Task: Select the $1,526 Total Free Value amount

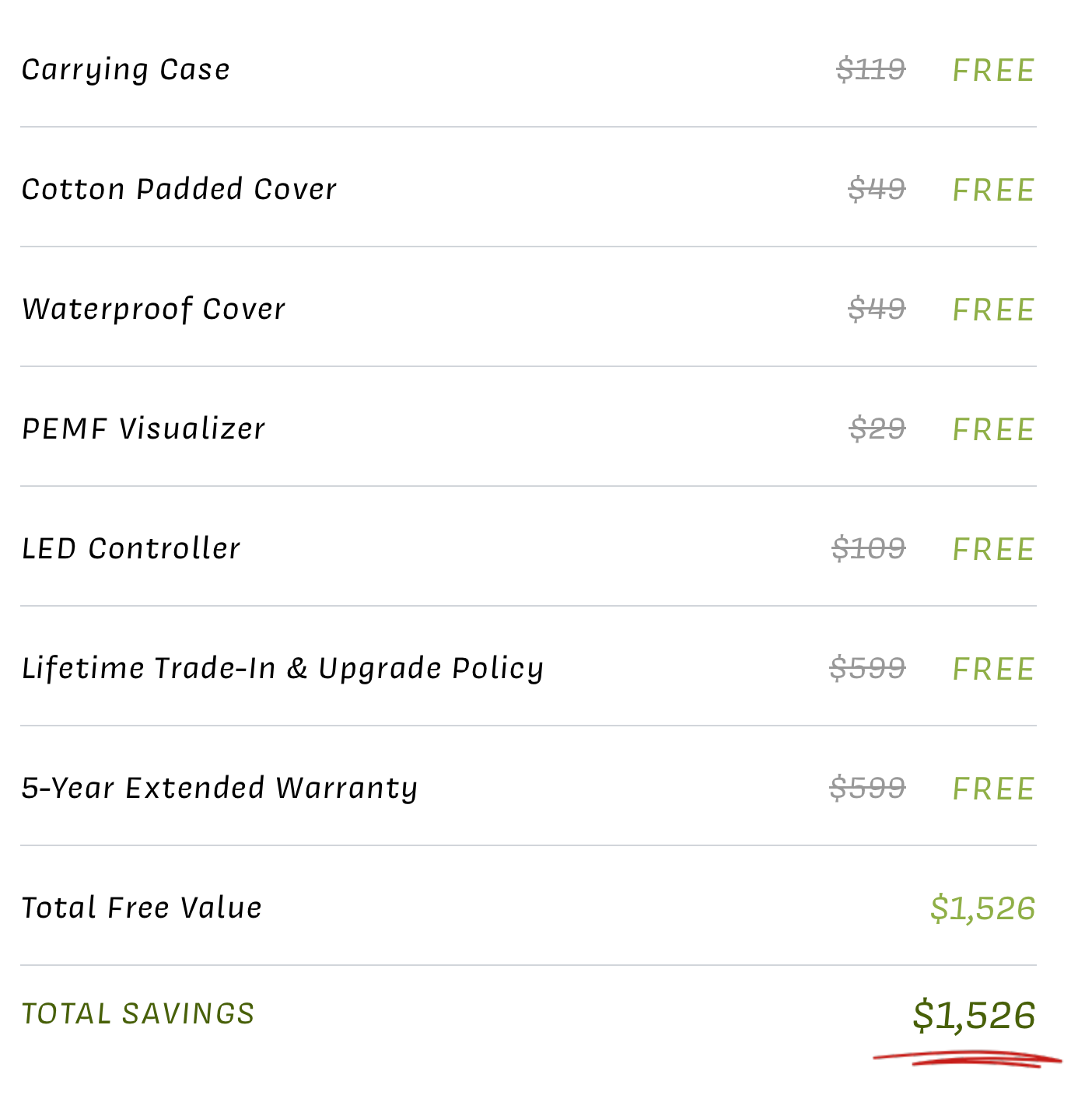Action: click(x=982, y=909)
